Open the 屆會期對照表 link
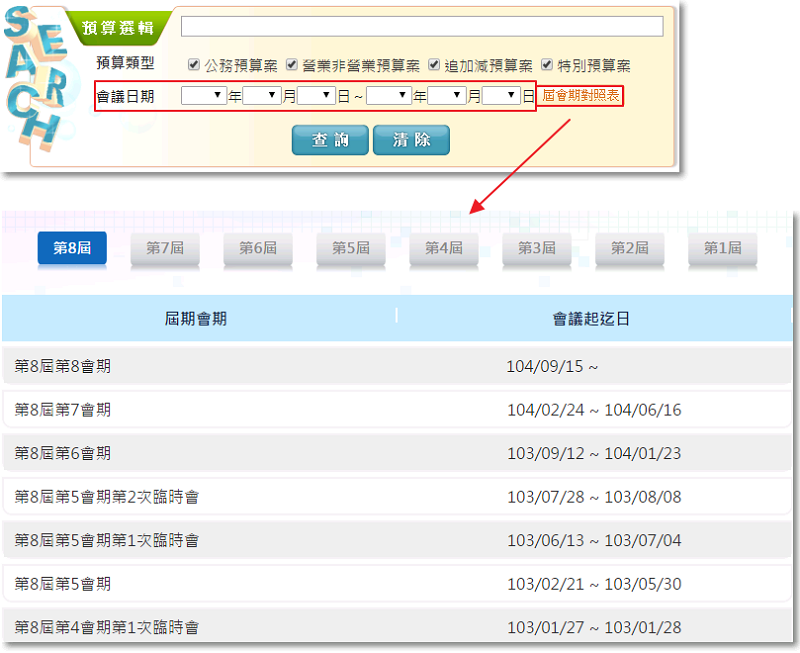 582,97
